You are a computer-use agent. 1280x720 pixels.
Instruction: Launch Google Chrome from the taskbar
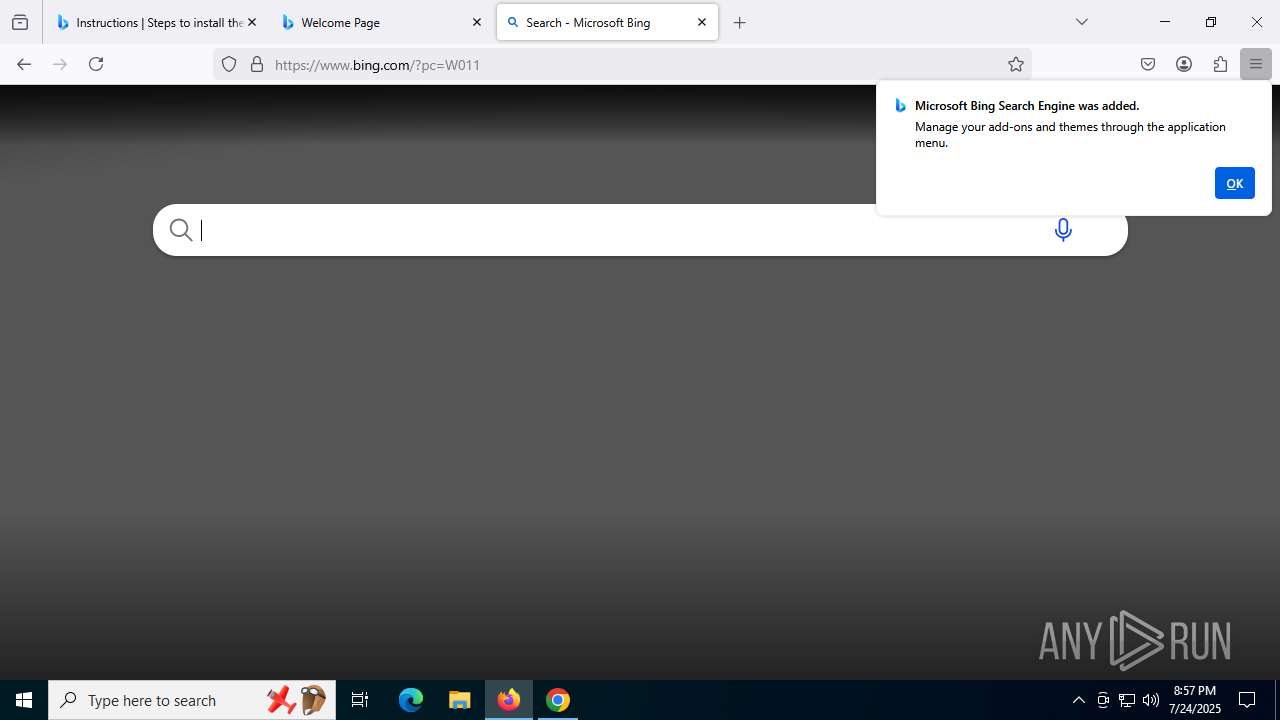tap(558, 700)
